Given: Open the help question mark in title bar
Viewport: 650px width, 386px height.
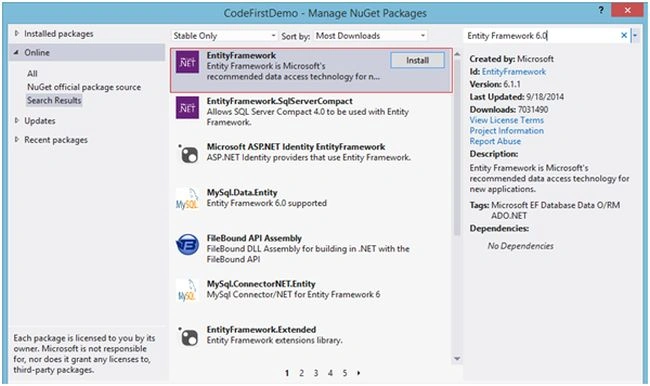Looking at the screenshot, I should (x=601, y=10).
